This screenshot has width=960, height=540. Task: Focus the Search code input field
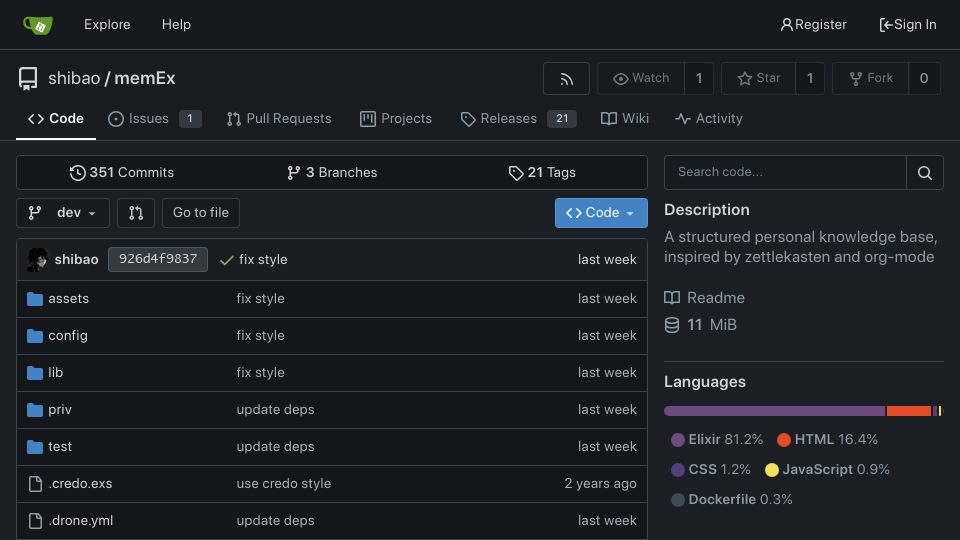pos(785,173)
